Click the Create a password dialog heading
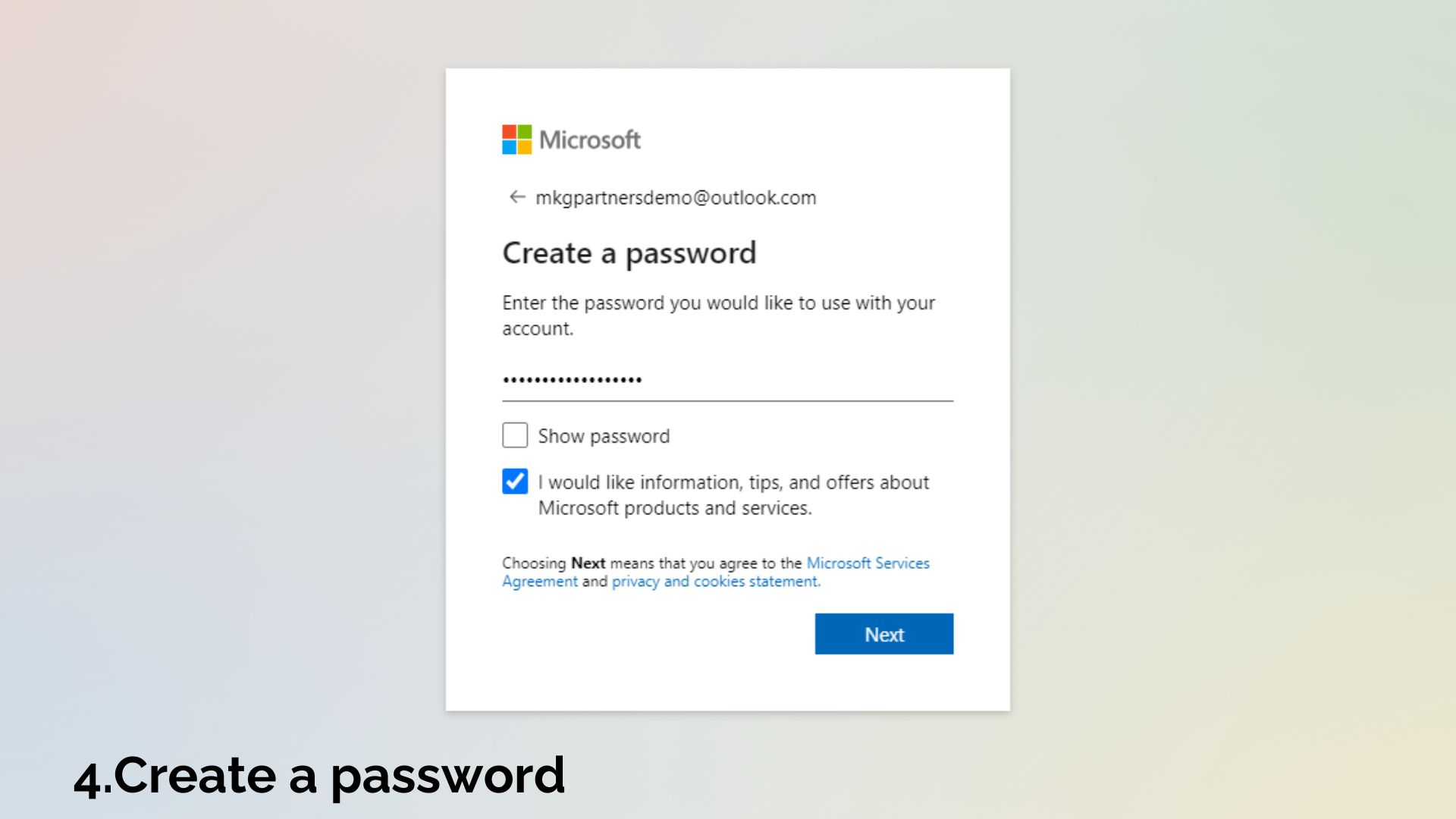 629,253
